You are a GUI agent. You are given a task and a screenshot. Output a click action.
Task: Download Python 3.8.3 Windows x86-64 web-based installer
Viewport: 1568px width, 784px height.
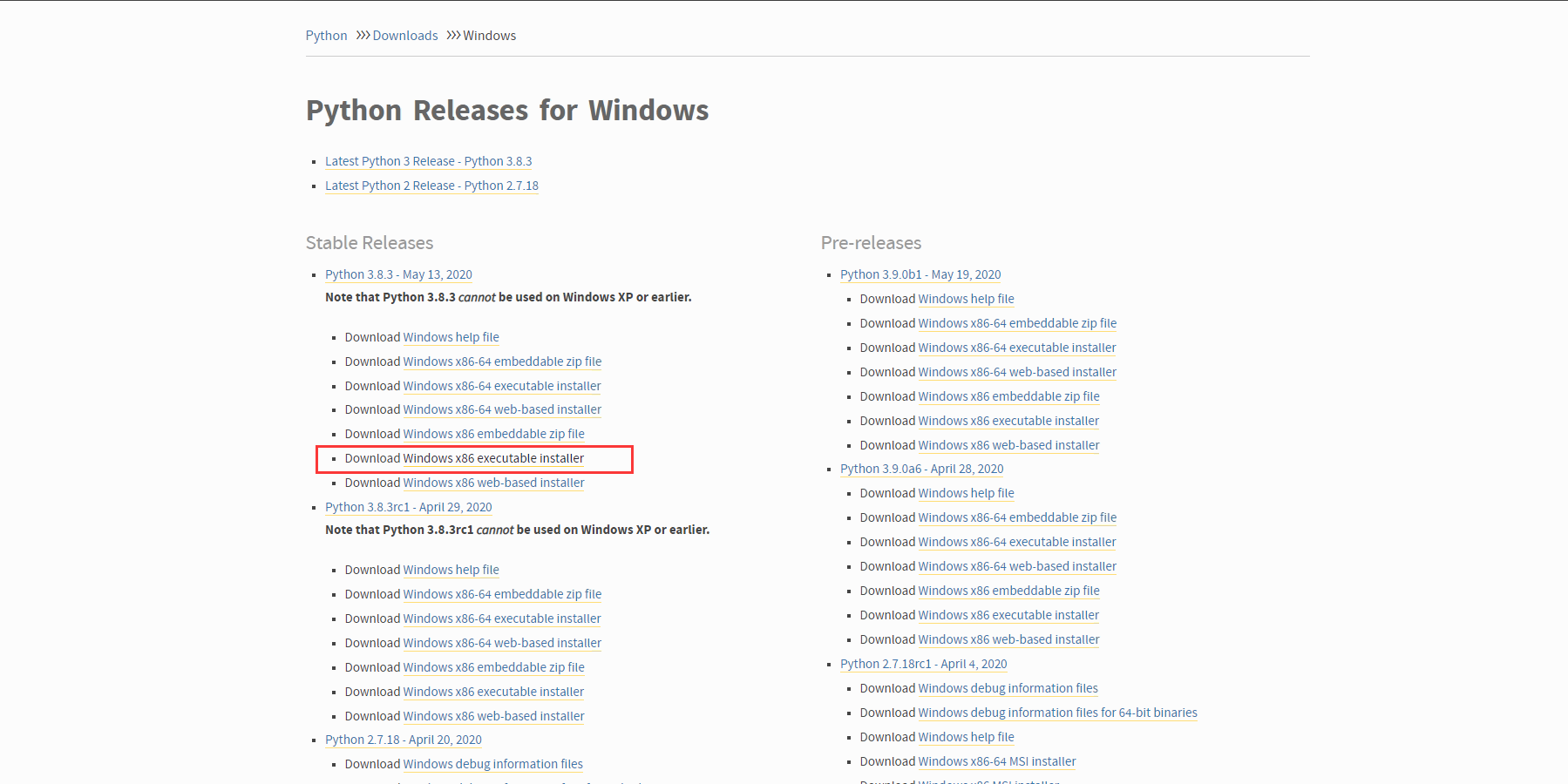(502, 409)
